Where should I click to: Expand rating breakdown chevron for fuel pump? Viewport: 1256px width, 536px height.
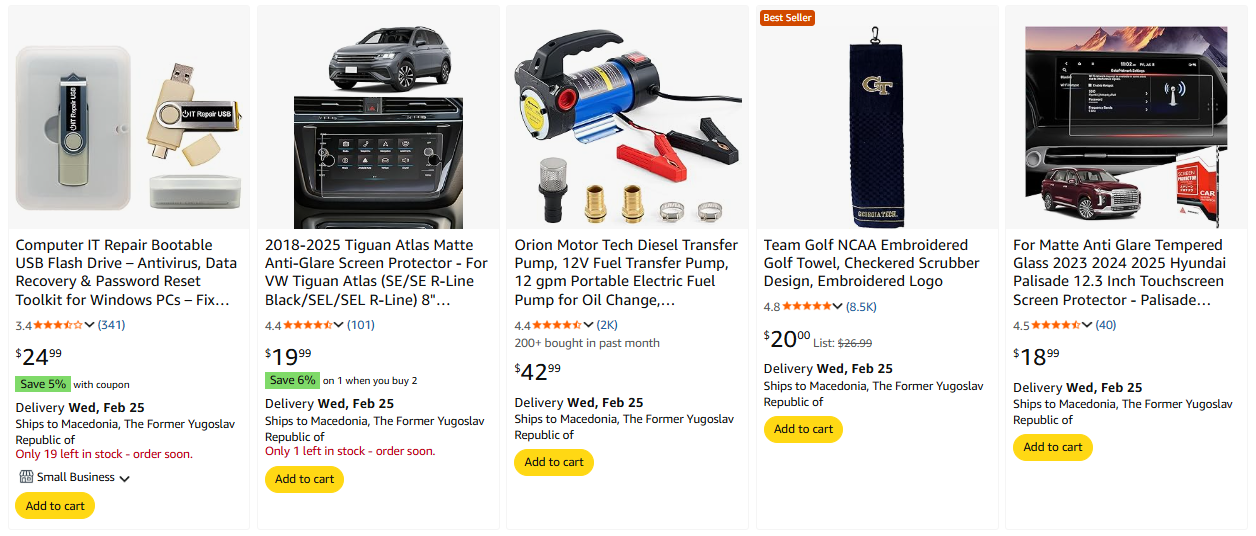click(x=589, y=325)
